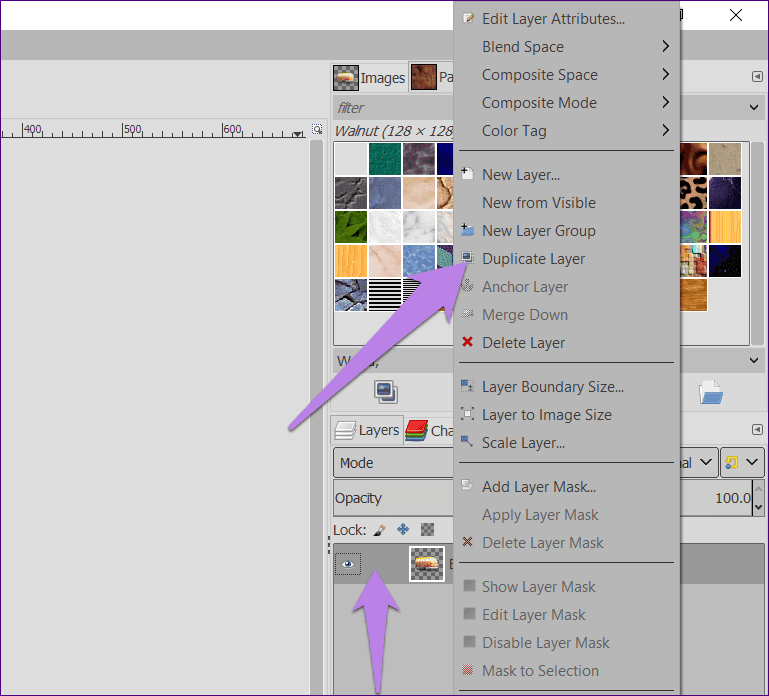The width and height of the screenshot is (769, 696).
Task: Click the red Delete Layer icon
Action: (x=467, y=342)
